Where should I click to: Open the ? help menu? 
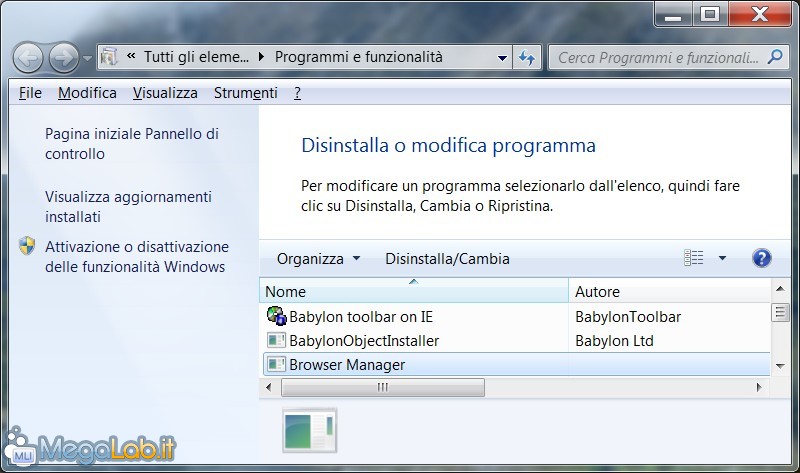297,93
